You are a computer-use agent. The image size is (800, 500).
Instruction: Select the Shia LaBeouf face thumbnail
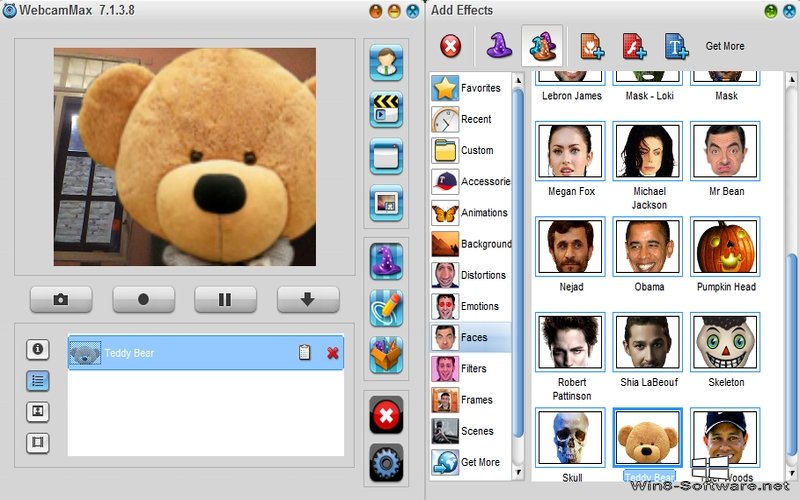[x=647, y=342]
